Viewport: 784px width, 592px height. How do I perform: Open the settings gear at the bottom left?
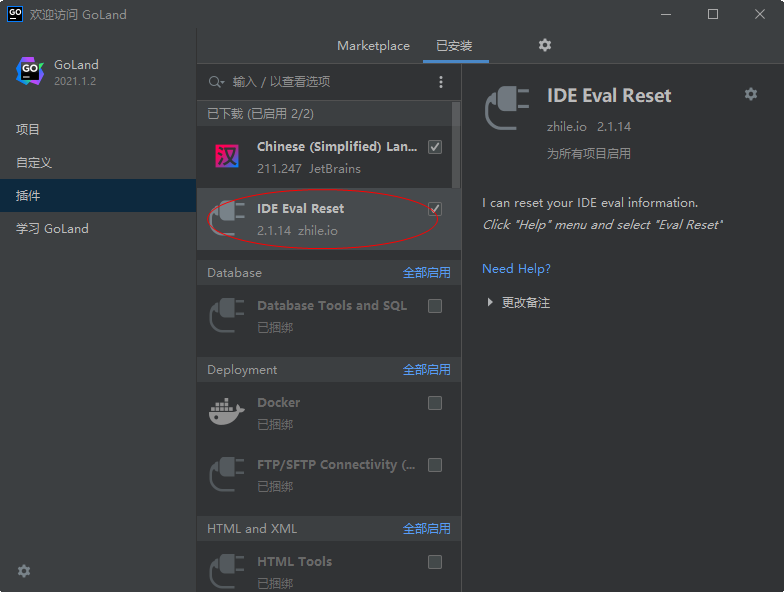pos(24,571)
